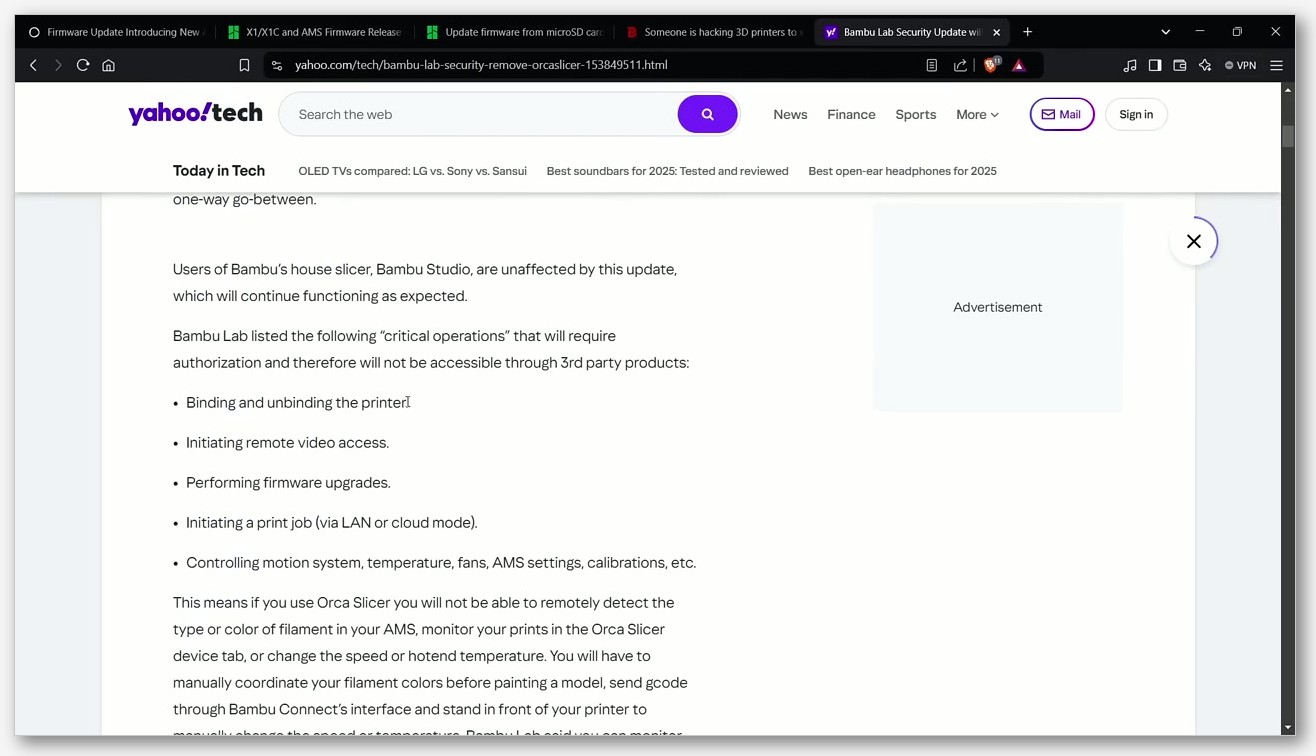
Task: Click the page scrollbar thumb
Action: click(1288, 136)
